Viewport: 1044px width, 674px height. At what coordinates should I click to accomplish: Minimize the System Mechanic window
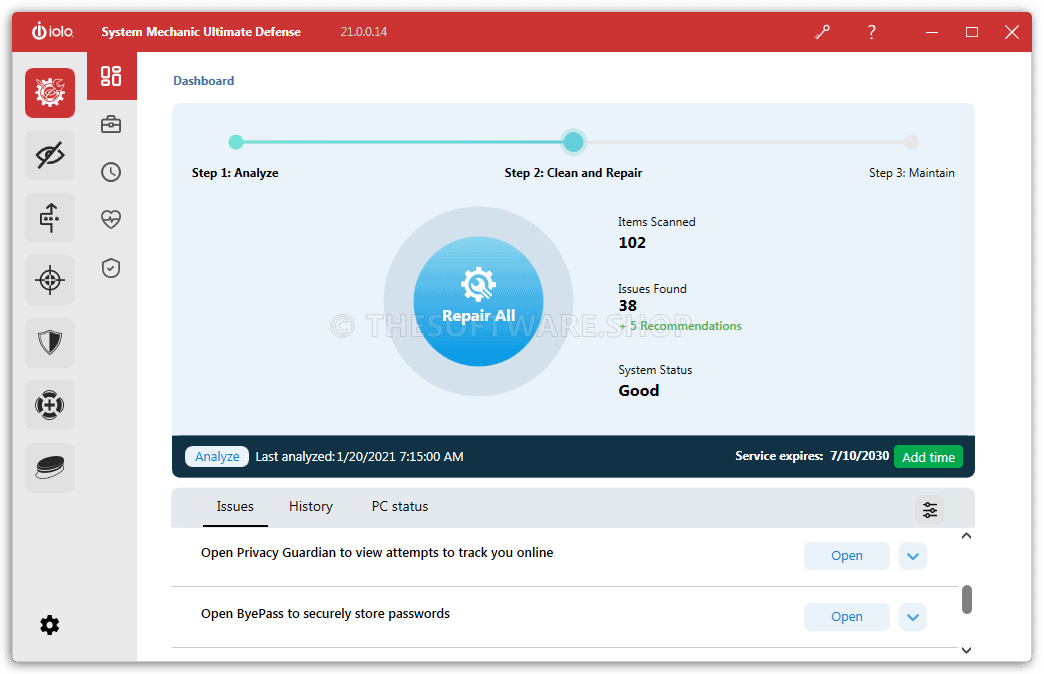tap(931, 32)
